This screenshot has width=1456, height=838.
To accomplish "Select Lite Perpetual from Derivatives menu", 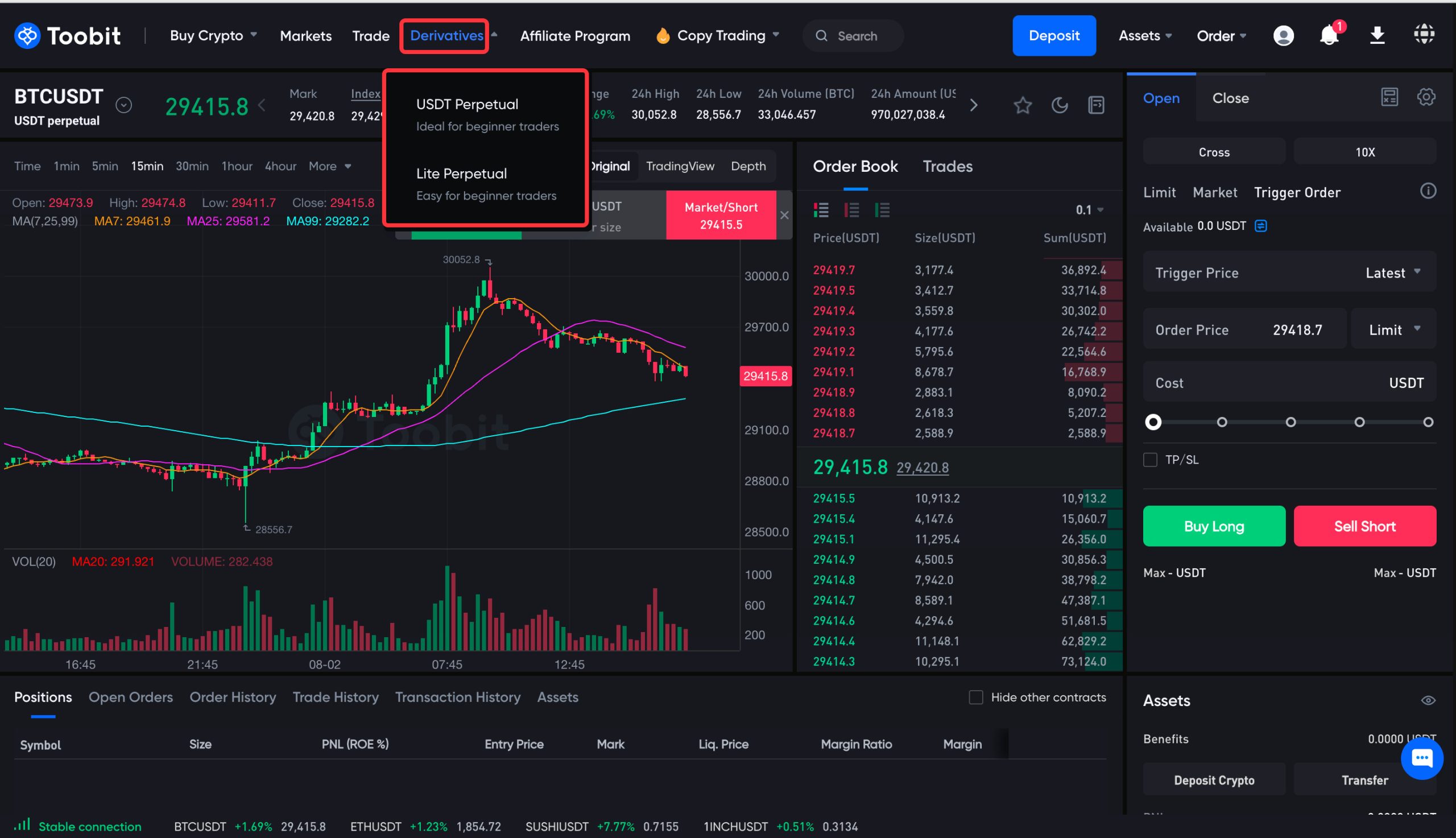I will click(x=486, y=184).
